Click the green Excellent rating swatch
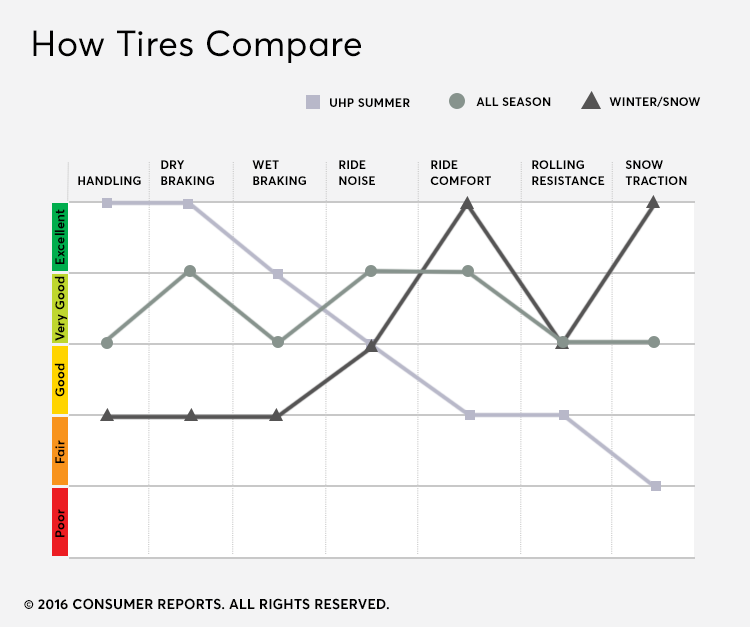Image resolution: width=750 pixels, height=627 pixels. (60, 237)
